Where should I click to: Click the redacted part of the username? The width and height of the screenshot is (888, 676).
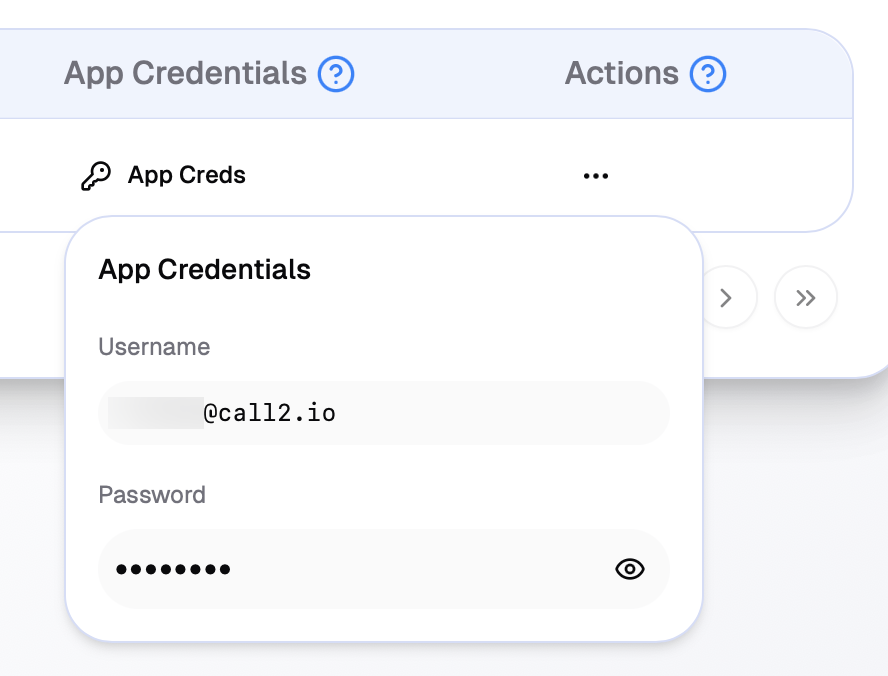[155, 413]
